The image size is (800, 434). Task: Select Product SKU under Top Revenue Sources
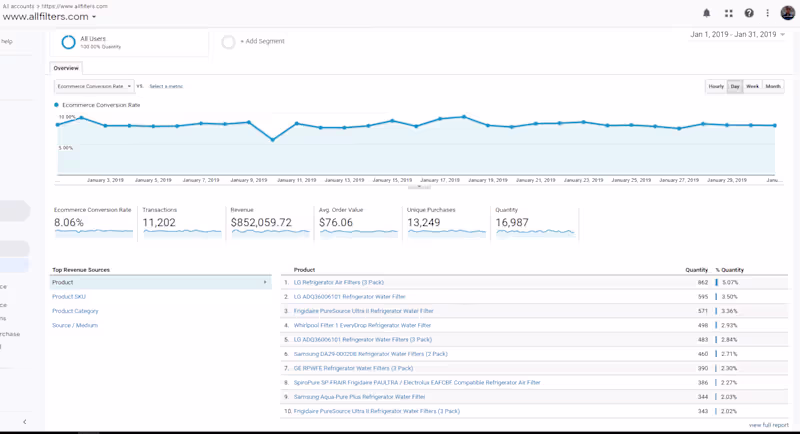pos(69,297)
